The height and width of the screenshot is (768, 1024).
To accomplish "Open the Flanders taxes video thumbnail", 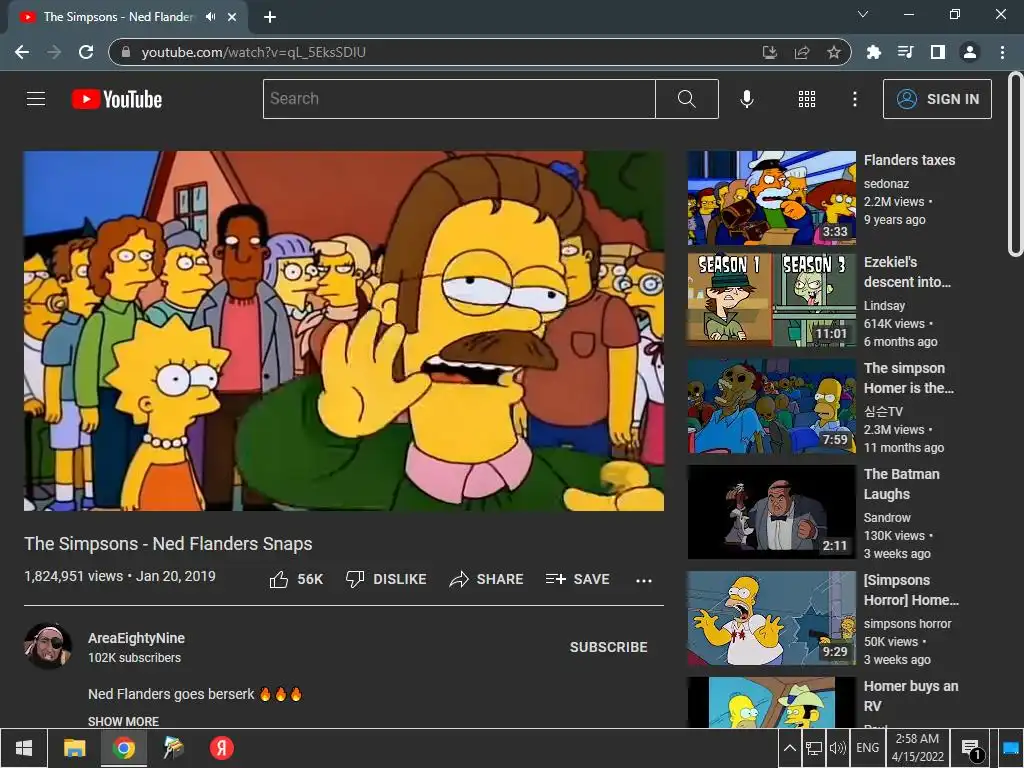I will tap(771, 198).
